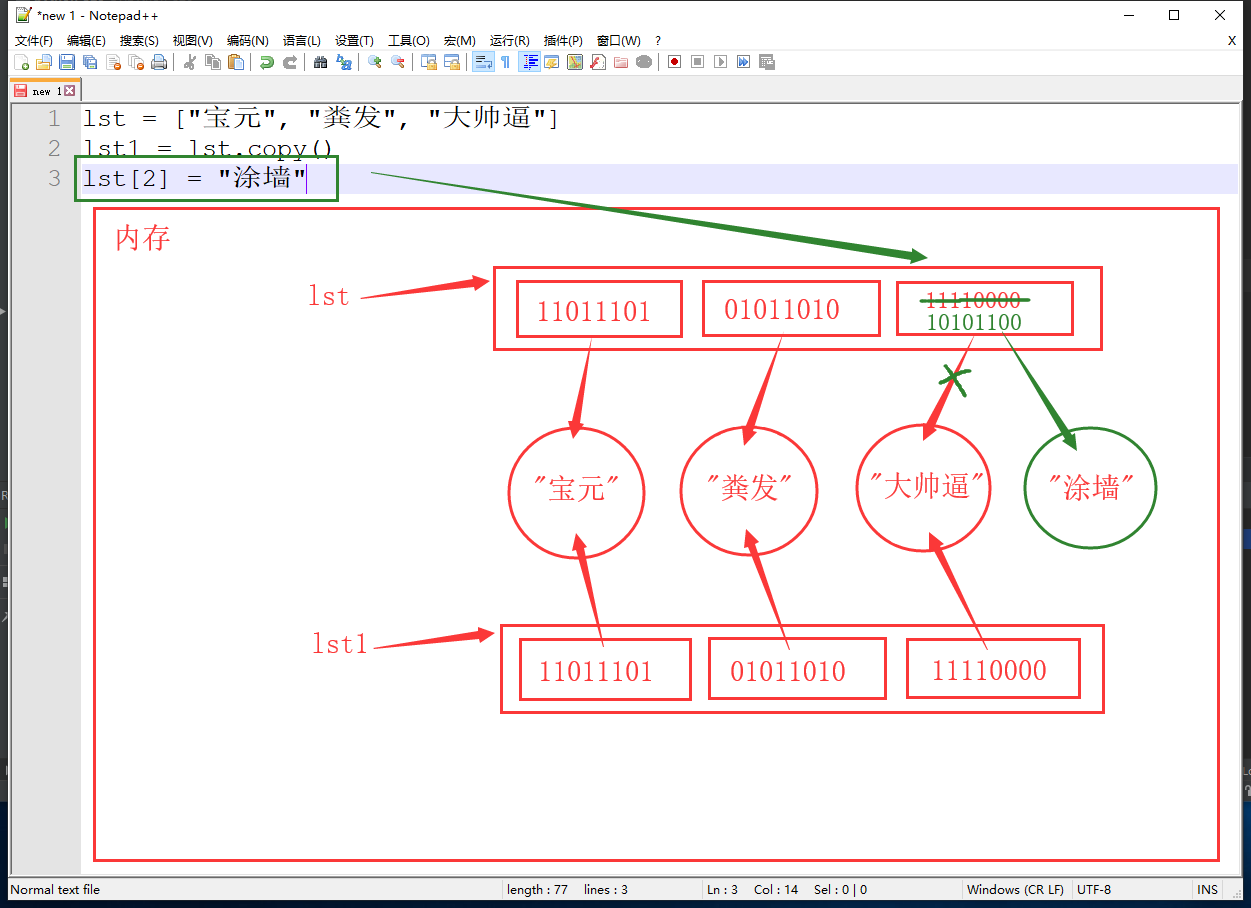Viewport: 1251px width, 908px height.
Task: Click Windows (CR LF) in status bar
Action: click(1015, 889)
